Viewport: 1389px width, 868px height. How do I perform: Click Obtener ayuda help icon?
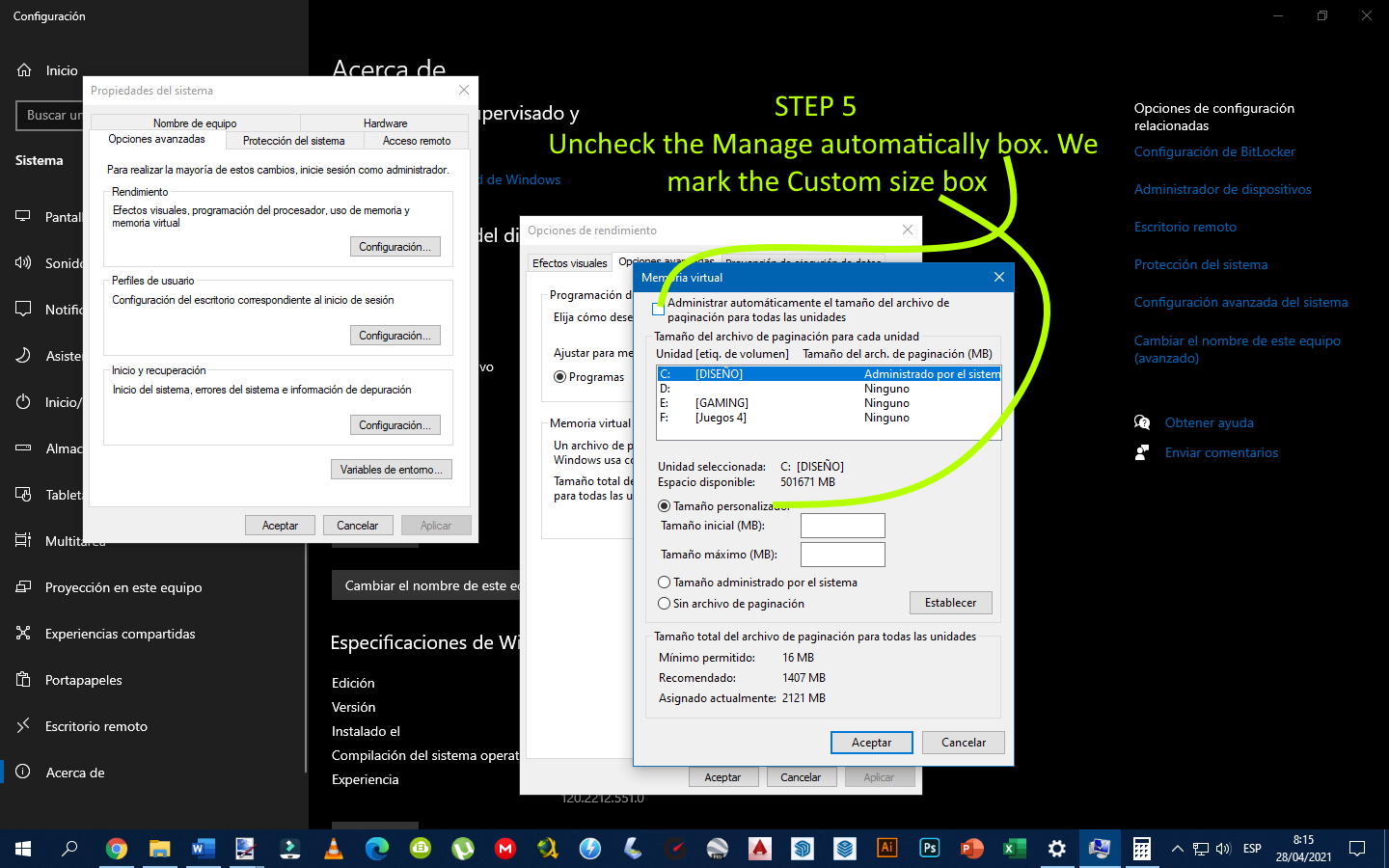1142,422
